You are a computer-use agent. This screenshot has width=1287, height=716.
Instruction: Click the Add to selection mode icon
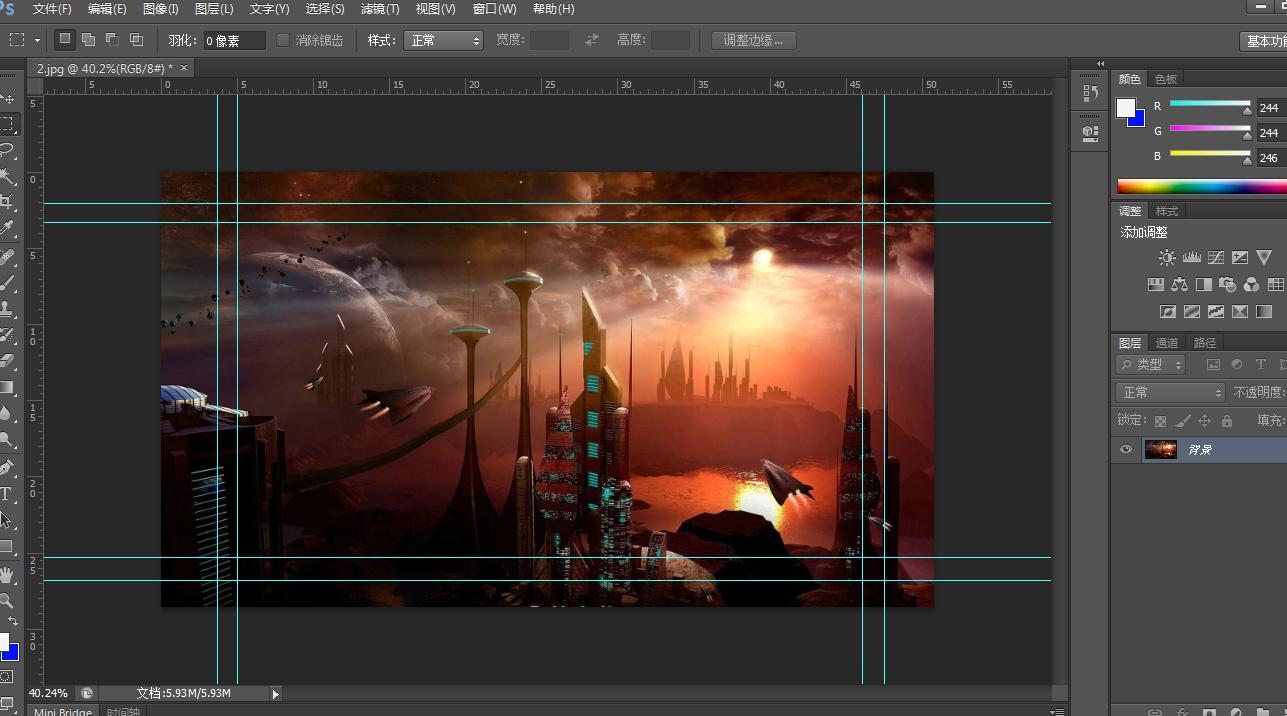[x=89, y=40]
